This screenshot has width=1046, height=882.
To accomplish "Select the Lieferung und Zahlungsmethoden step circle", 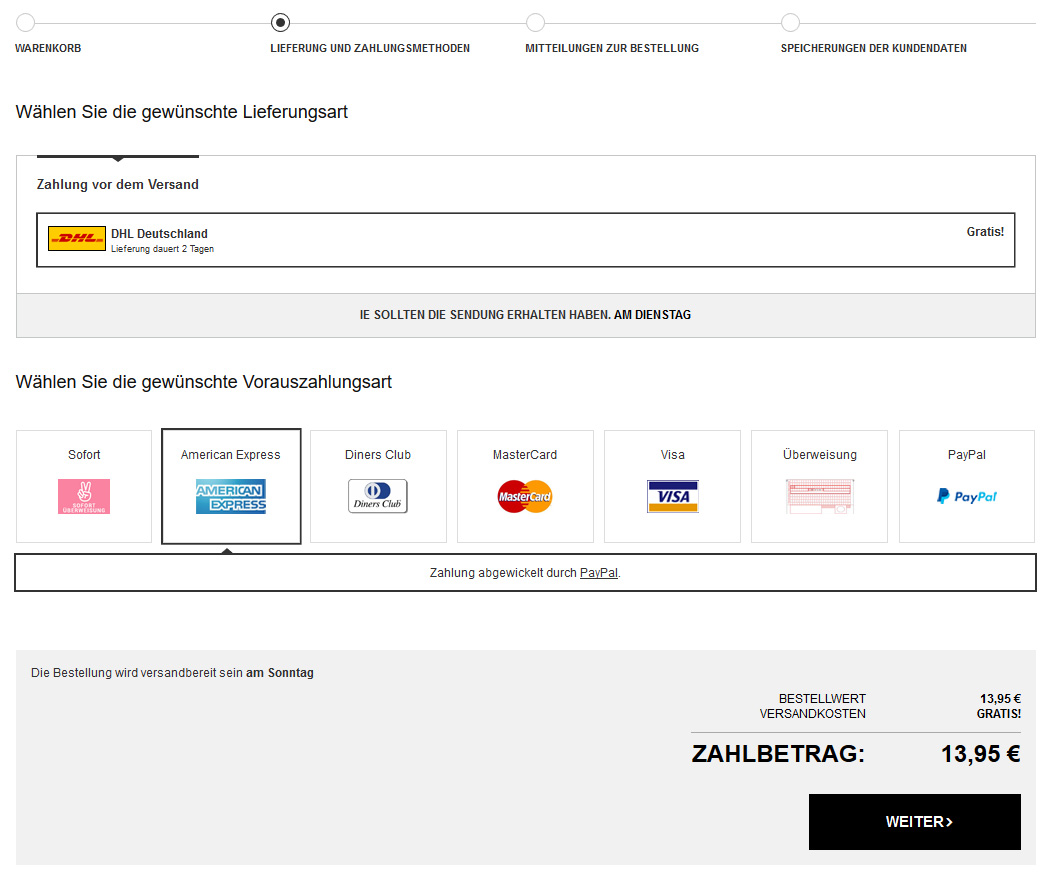I will (281, 23).
